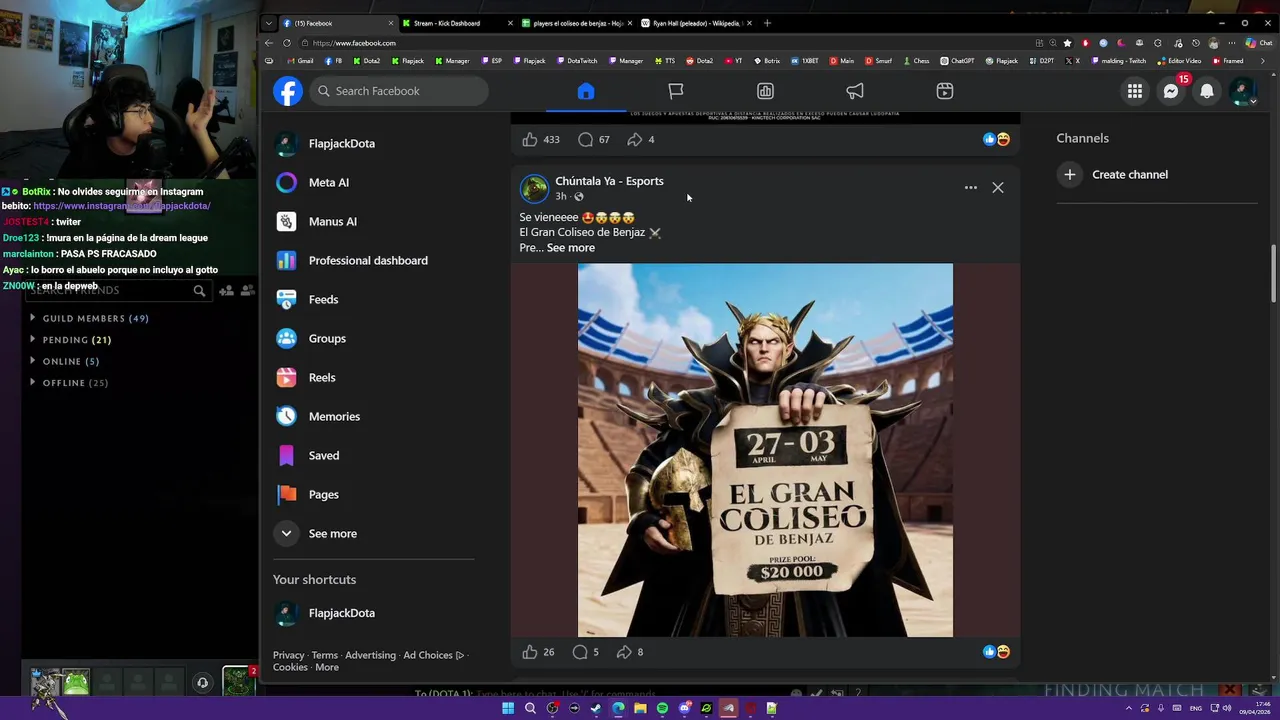This screenshot has height=720, width=1280.
Task: Hide the Chúntala Ya post with X
Action: [x=998, y=187]
